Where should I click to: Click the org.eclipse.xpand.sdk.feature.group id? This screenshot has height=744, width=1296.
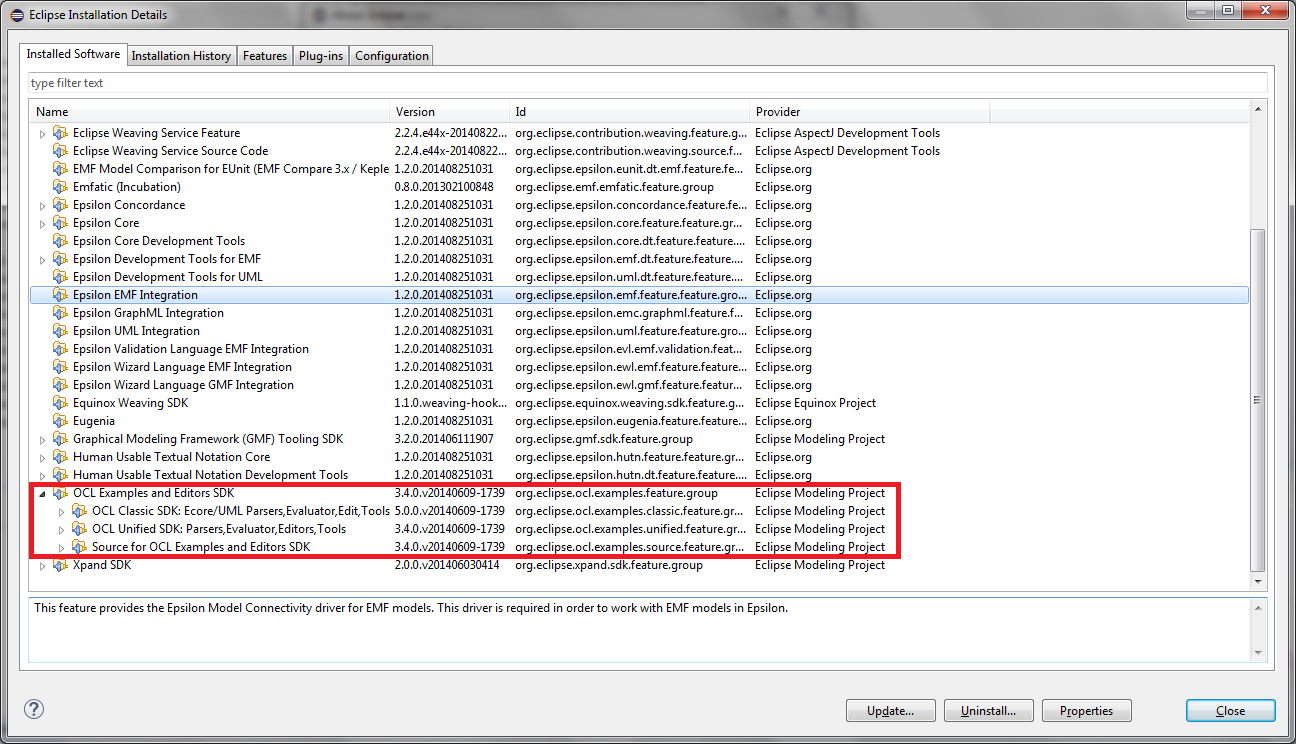(x=609, y=565)
